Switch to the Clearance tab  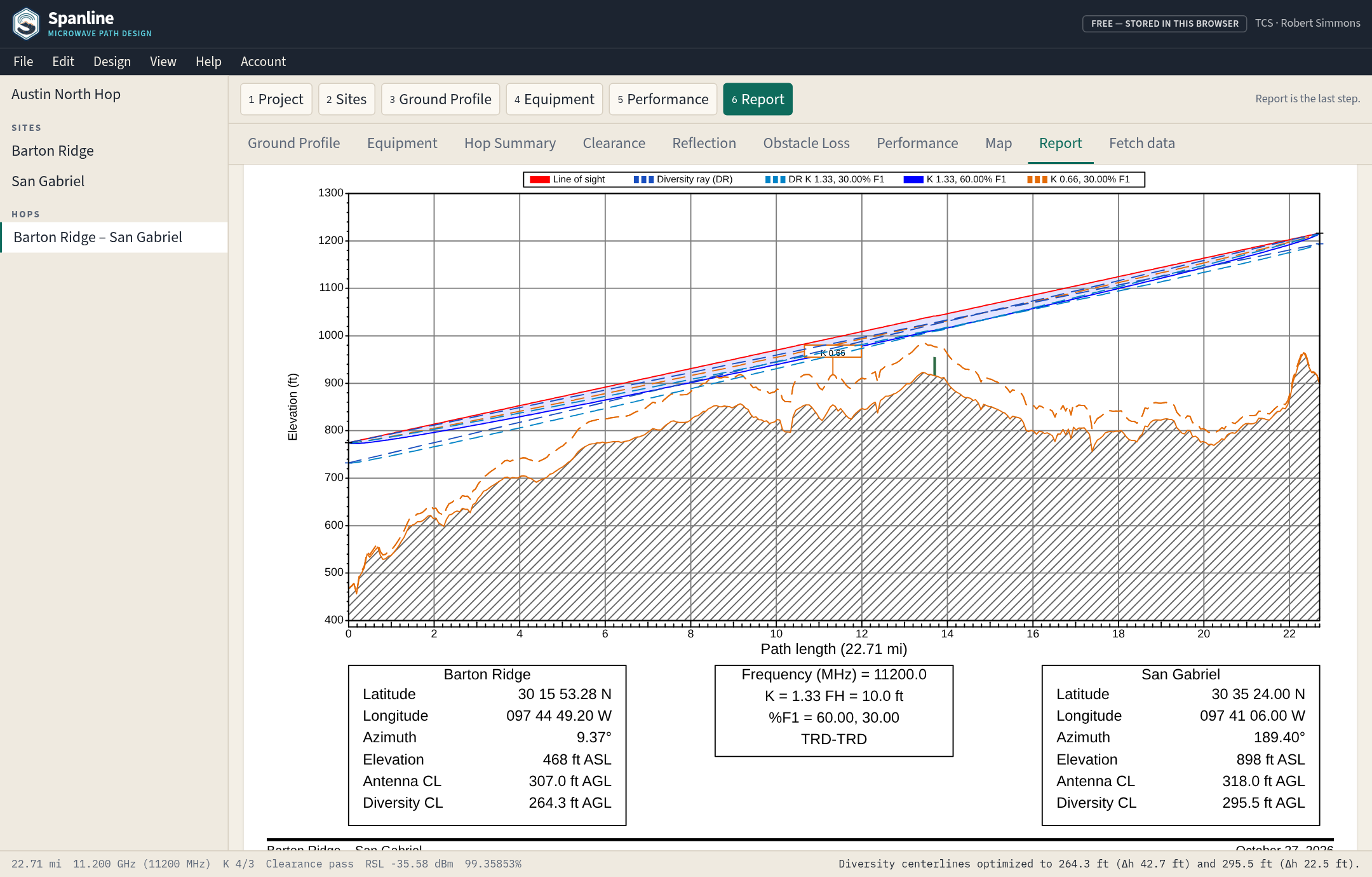[x=614, y=144]
